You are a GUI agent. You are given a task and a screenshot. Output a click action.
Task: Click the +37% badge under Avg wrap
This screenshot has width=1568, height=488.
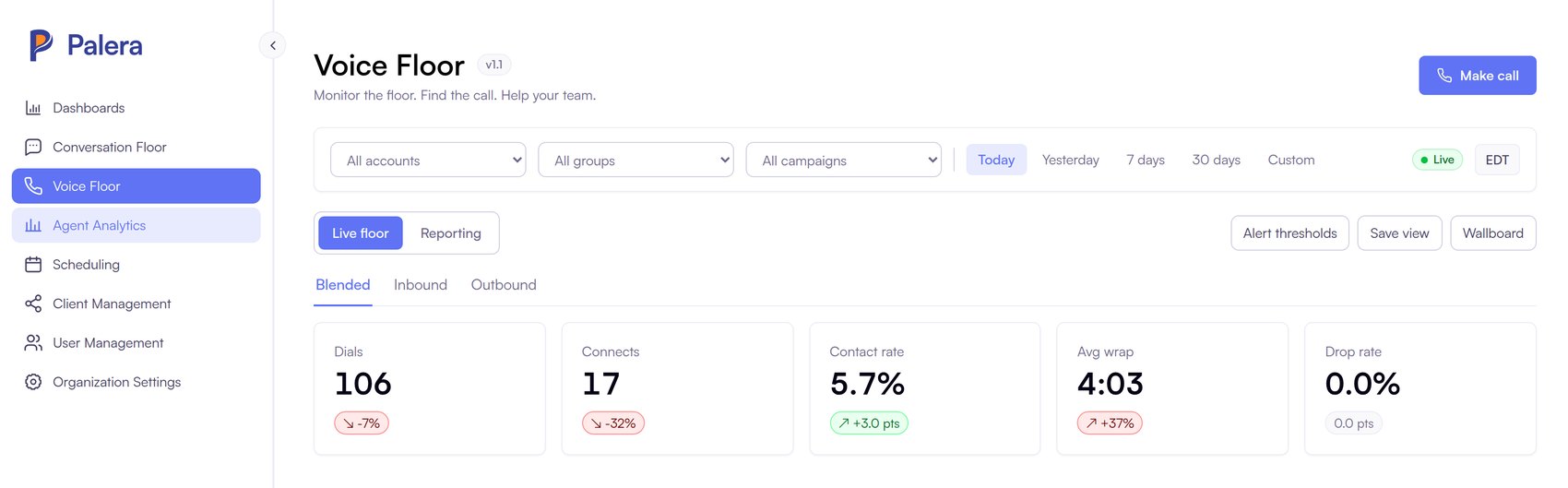[1110, 423]
